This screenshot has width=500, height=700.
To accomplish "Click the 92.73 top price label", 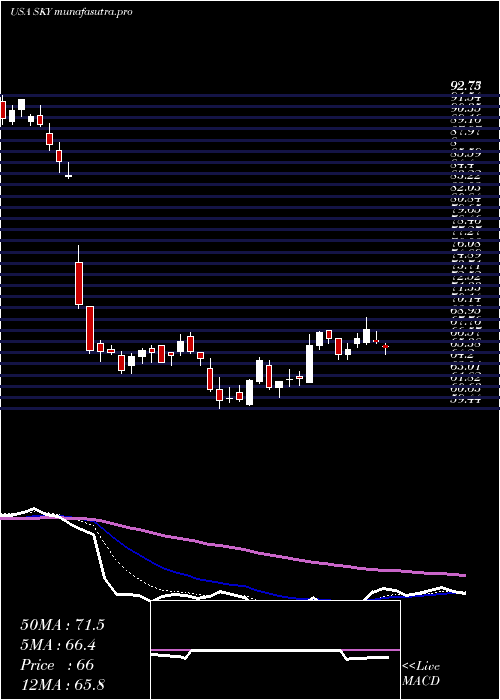I will click(466, 85).
